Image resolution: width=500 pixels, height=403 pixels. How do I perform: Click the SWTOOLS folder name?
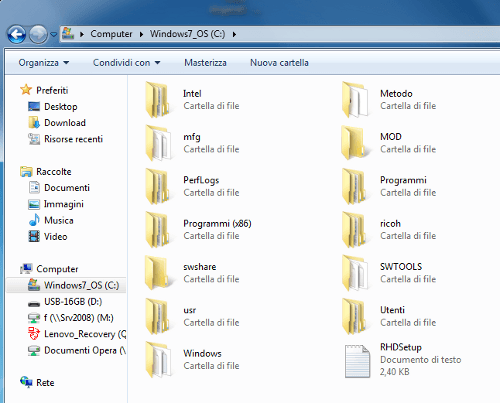tap(401, 267)
